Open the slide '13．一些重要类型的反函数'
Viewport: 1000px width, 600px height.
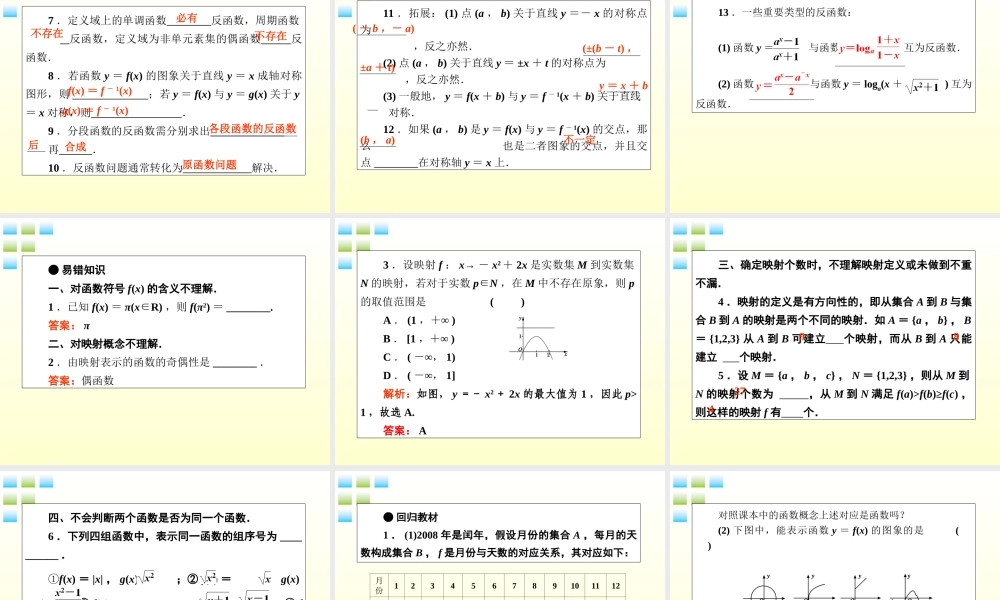click(835, 105)
